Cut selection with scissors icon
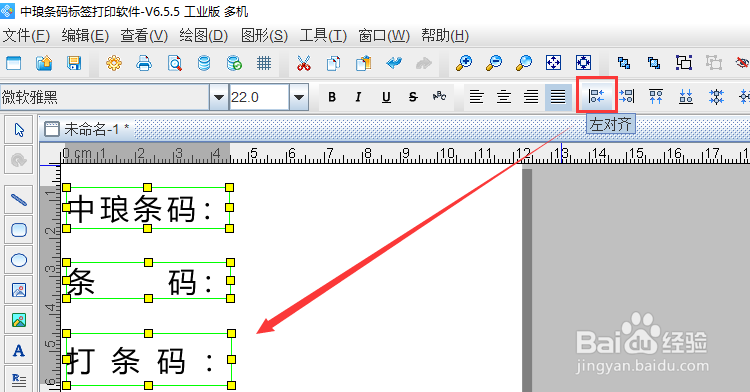This screenshot has height=392, width=750. (303, 63)
